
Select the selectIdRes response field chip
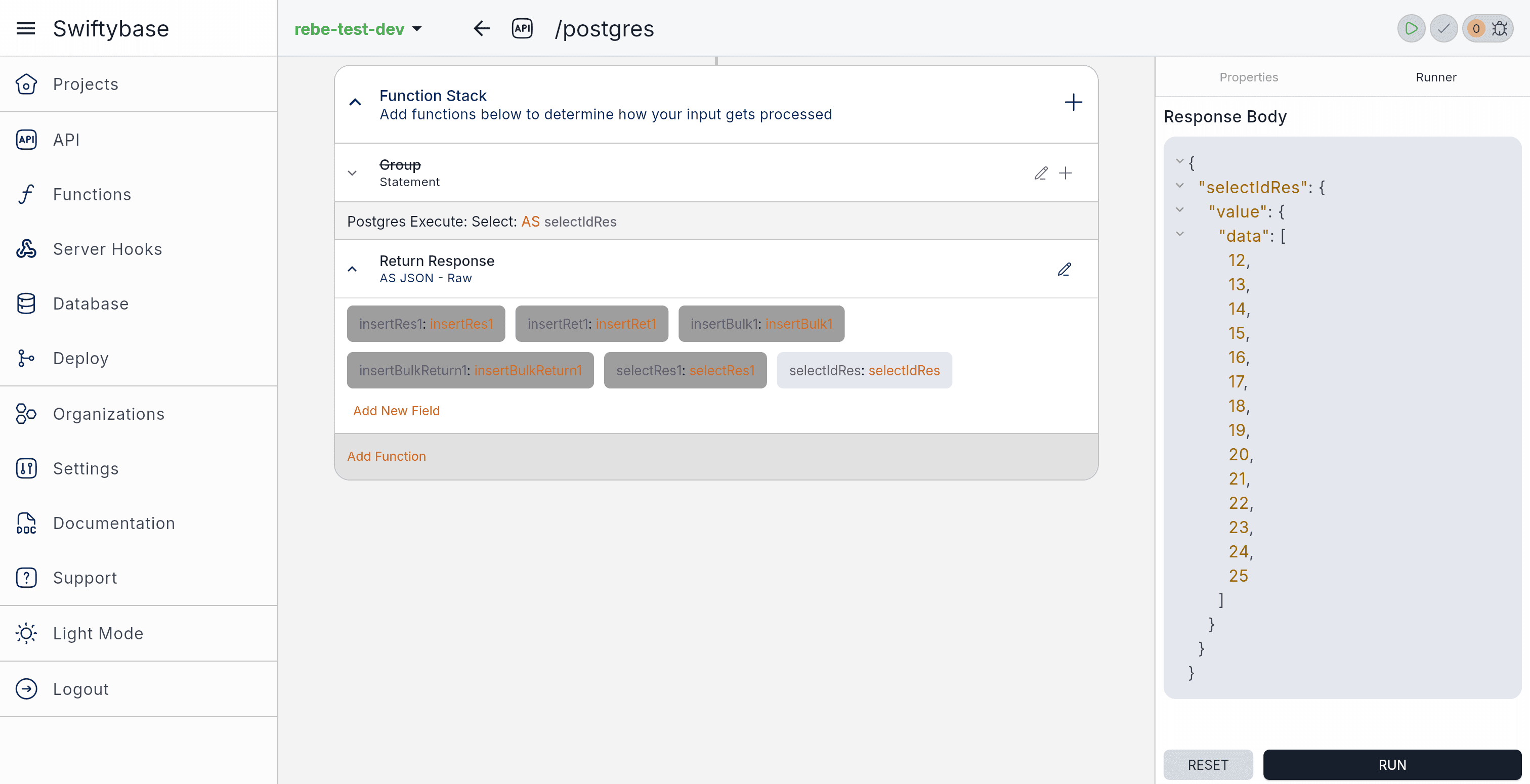coord(864,371)
